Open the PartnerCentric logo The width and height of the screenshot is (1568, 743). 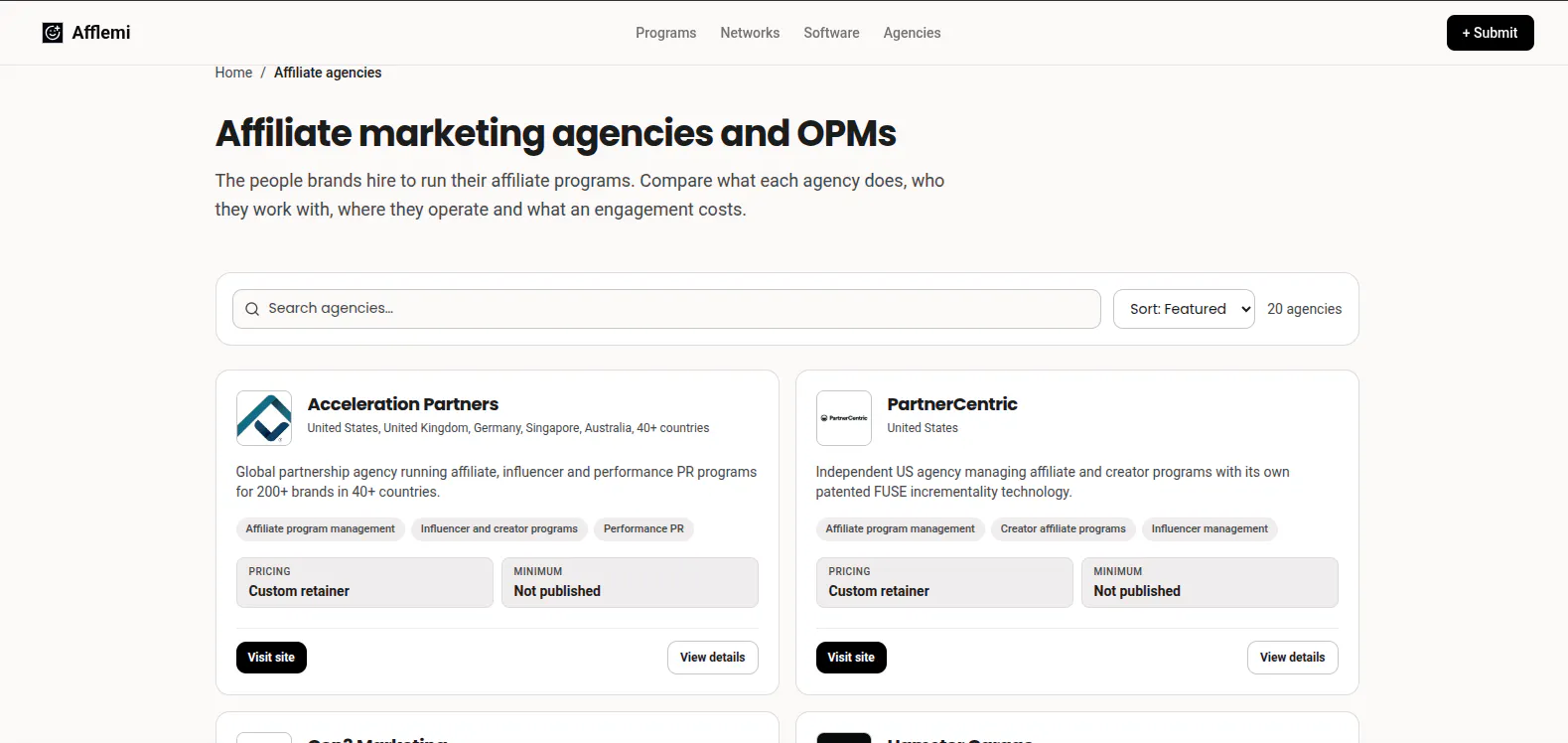844,418
